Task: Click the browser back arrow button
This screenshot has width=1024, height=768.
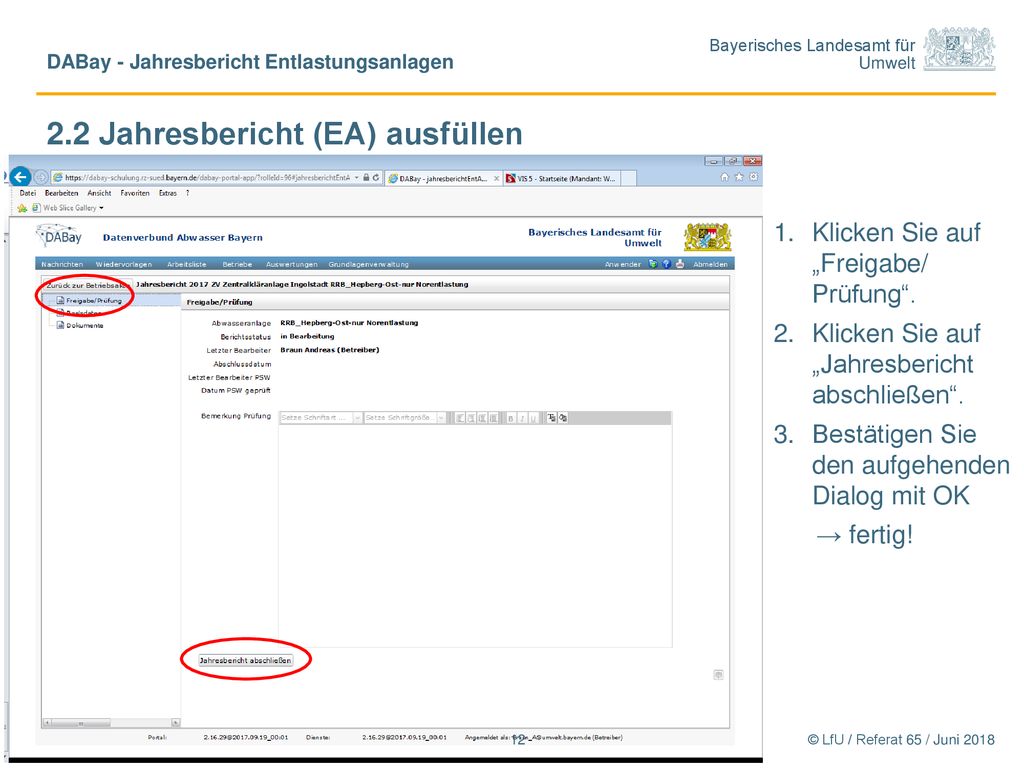Action: coord(20,176)
